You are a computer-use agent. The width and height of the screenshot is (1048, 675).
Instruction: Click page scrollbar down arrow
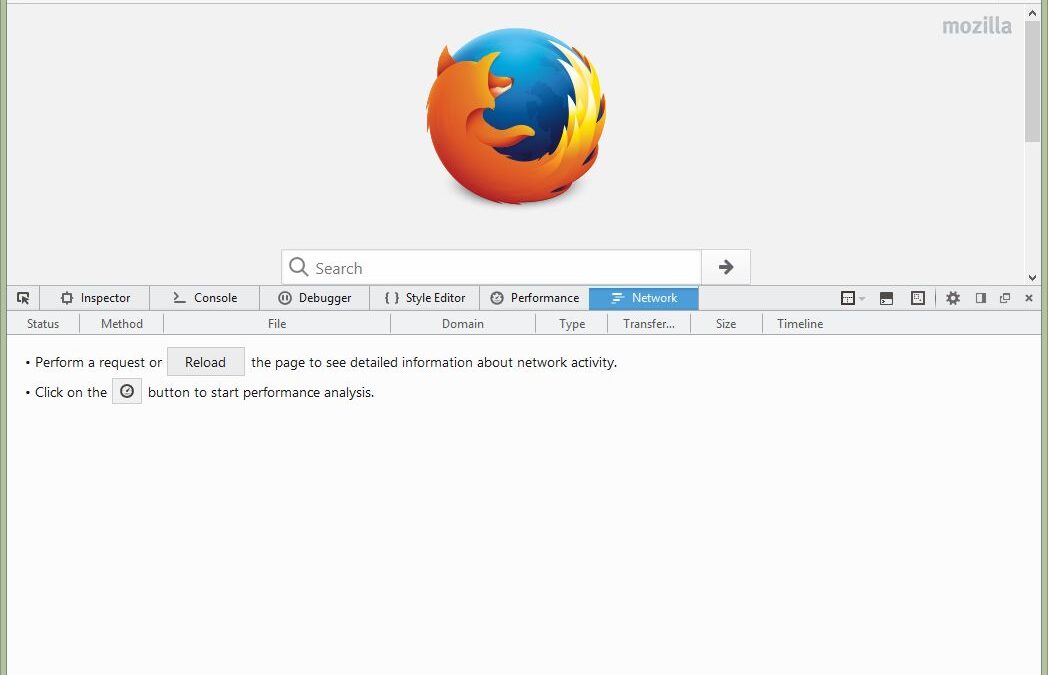coord(1033,277)
